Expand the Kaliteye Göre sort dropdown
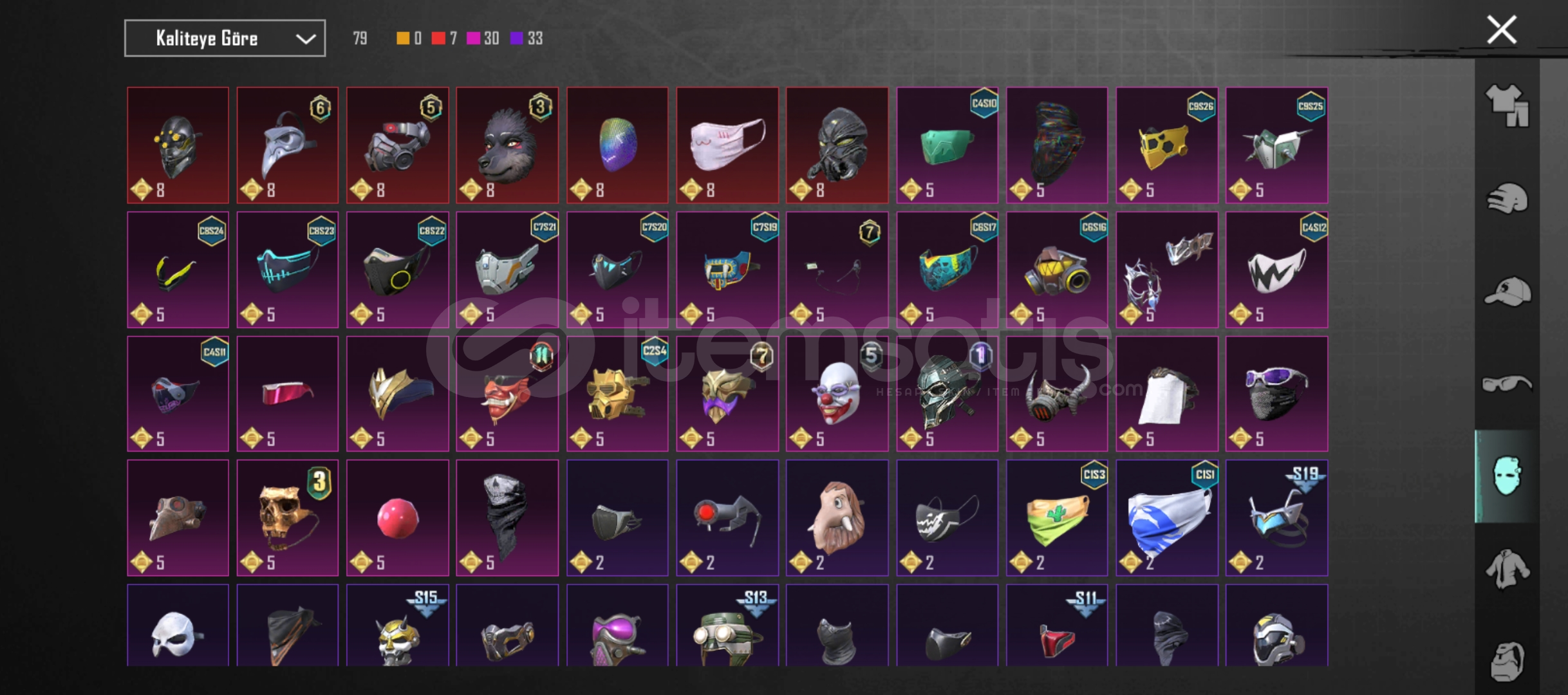The image size is (1568, 695). click(225, 39)
